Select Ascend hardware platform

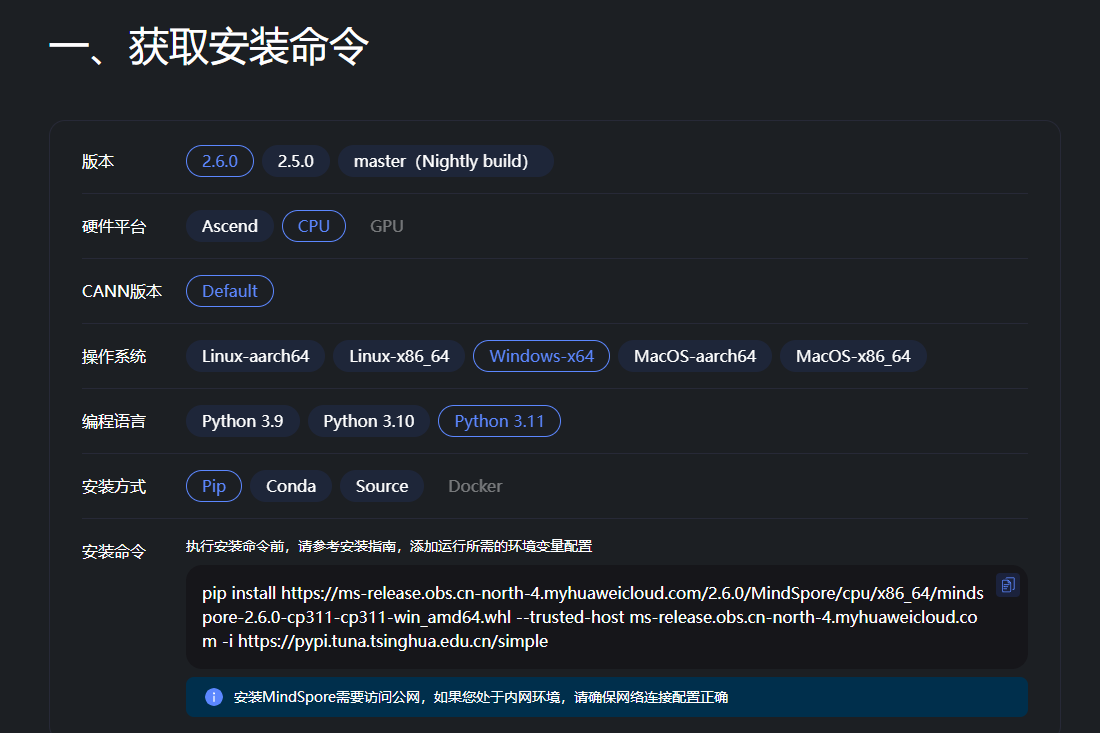[x=230, y=226]
